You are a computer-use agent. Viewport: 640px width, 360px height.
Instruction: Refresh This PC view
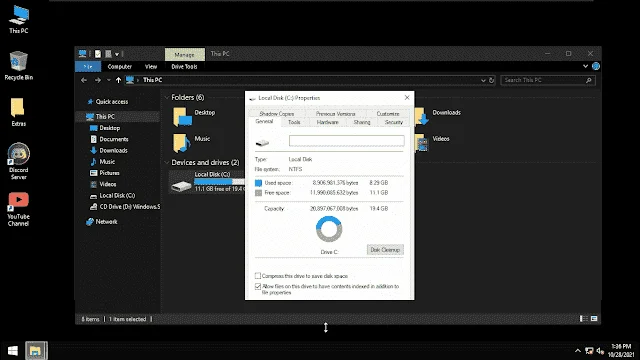(x=491, y=80)
